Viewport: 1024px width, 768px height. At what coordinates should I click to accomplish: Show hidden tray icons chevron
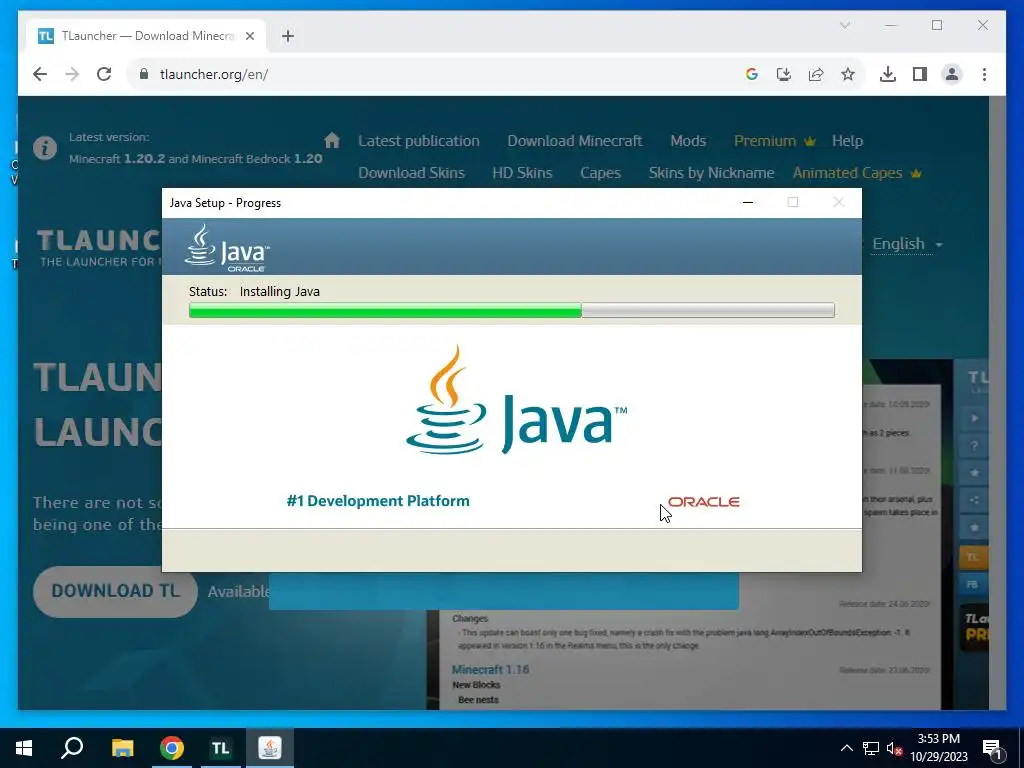coord(846,748)
